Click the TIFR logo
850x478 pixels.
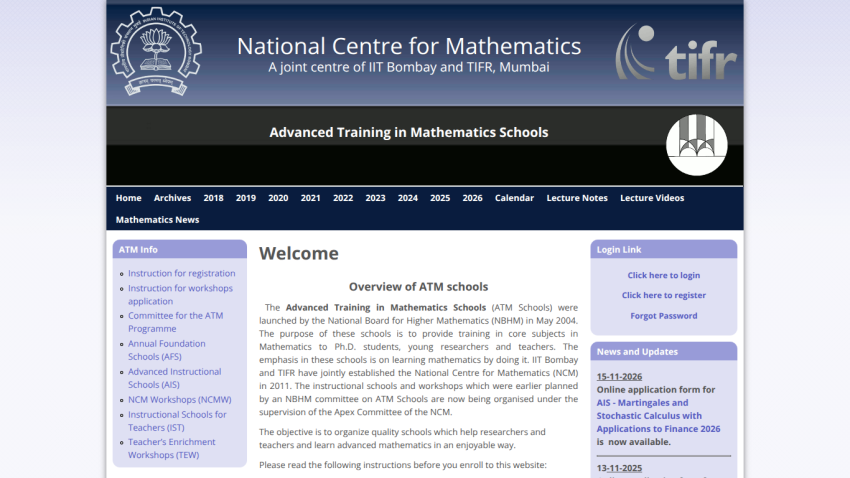(676, 53)
